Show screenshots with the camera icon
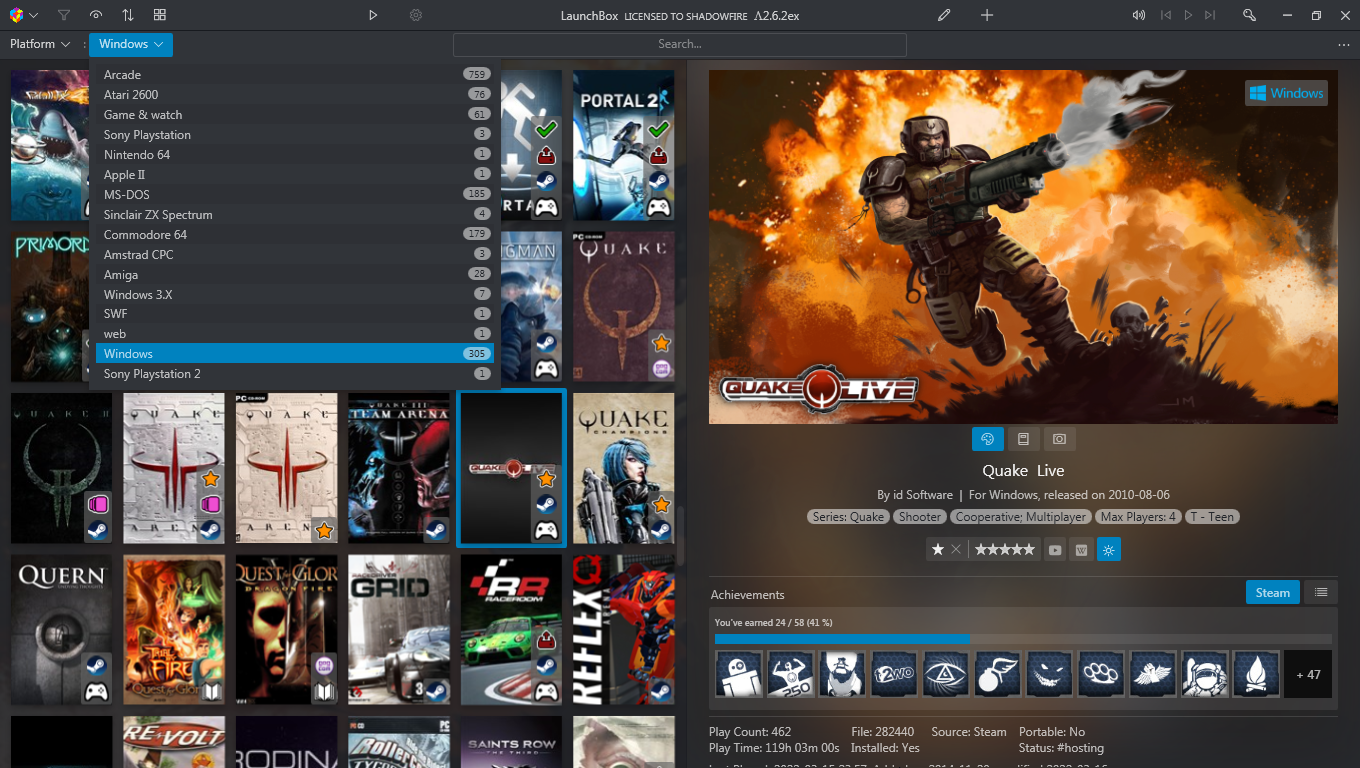 click(1059, 439)
